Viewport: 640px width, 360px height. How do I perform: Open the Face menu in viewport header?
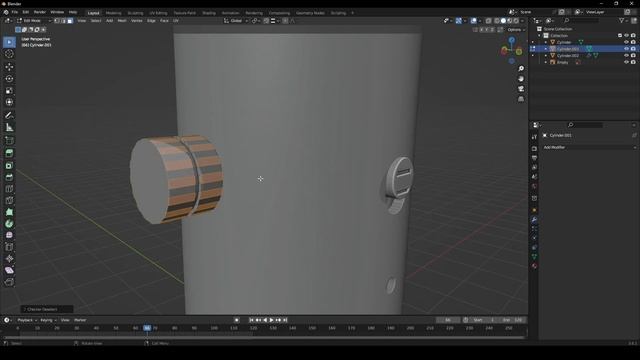(x=164, y=20)
